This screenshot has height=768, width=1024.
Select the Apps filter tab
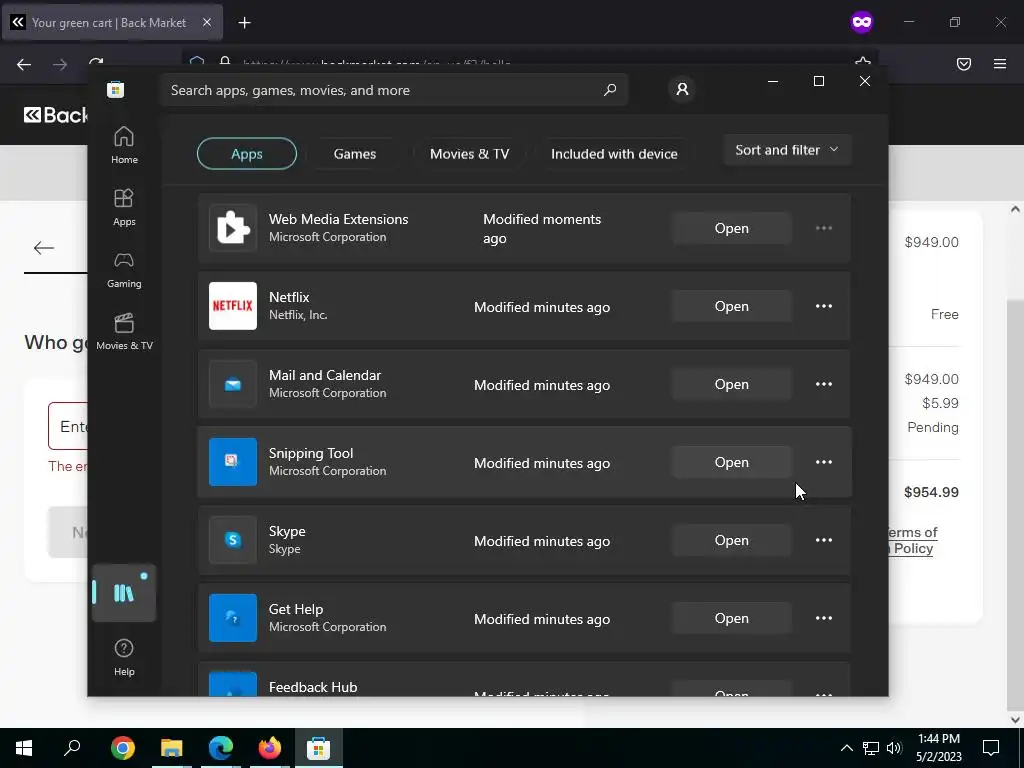click(x=247, y=153)
